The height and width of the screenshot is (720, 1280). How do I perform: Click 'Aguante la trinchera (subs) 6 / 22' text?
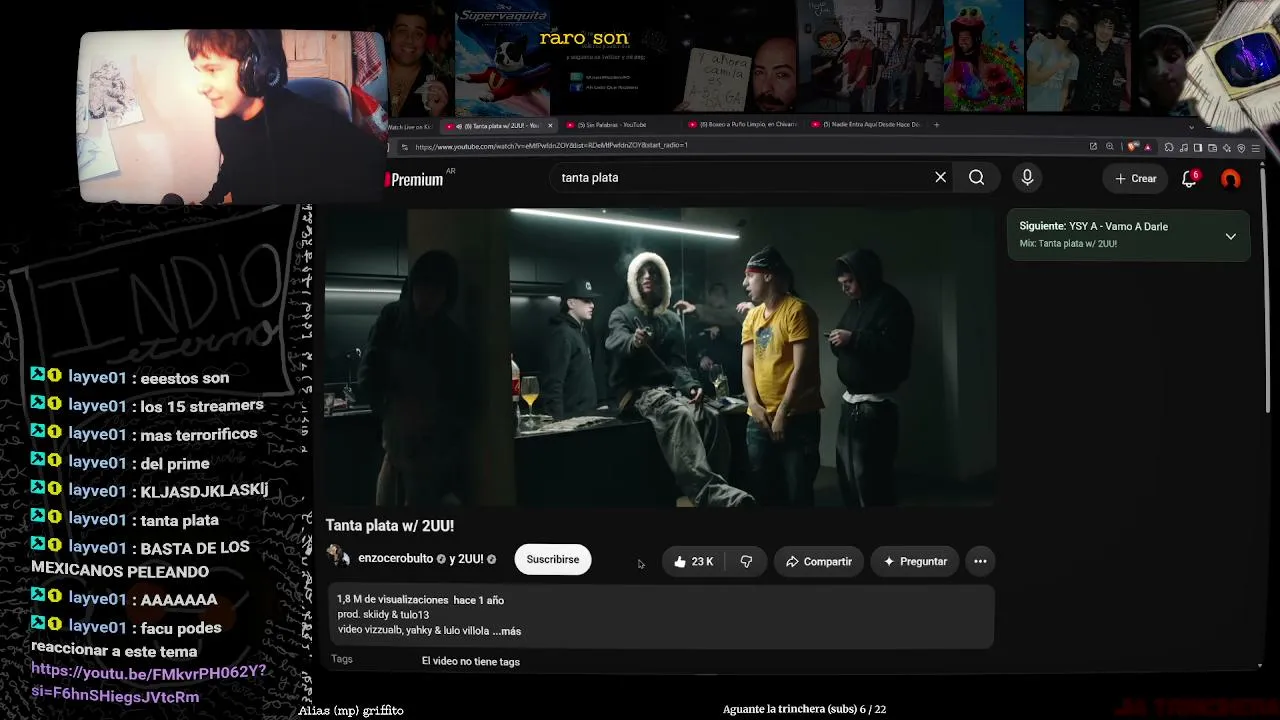[804, 709]
